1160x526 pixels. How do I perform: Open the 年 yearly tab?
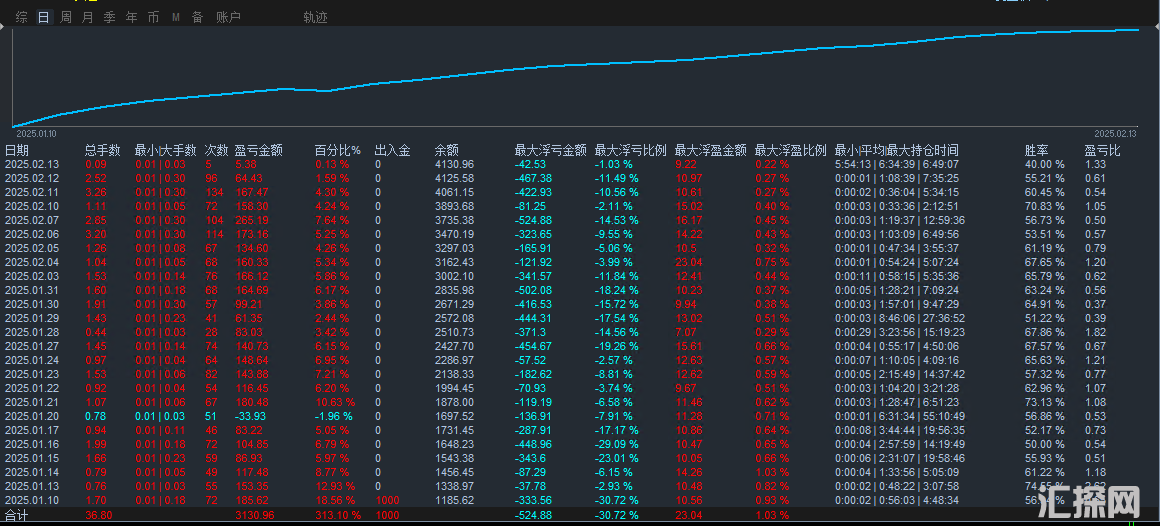tap(132, 17)
